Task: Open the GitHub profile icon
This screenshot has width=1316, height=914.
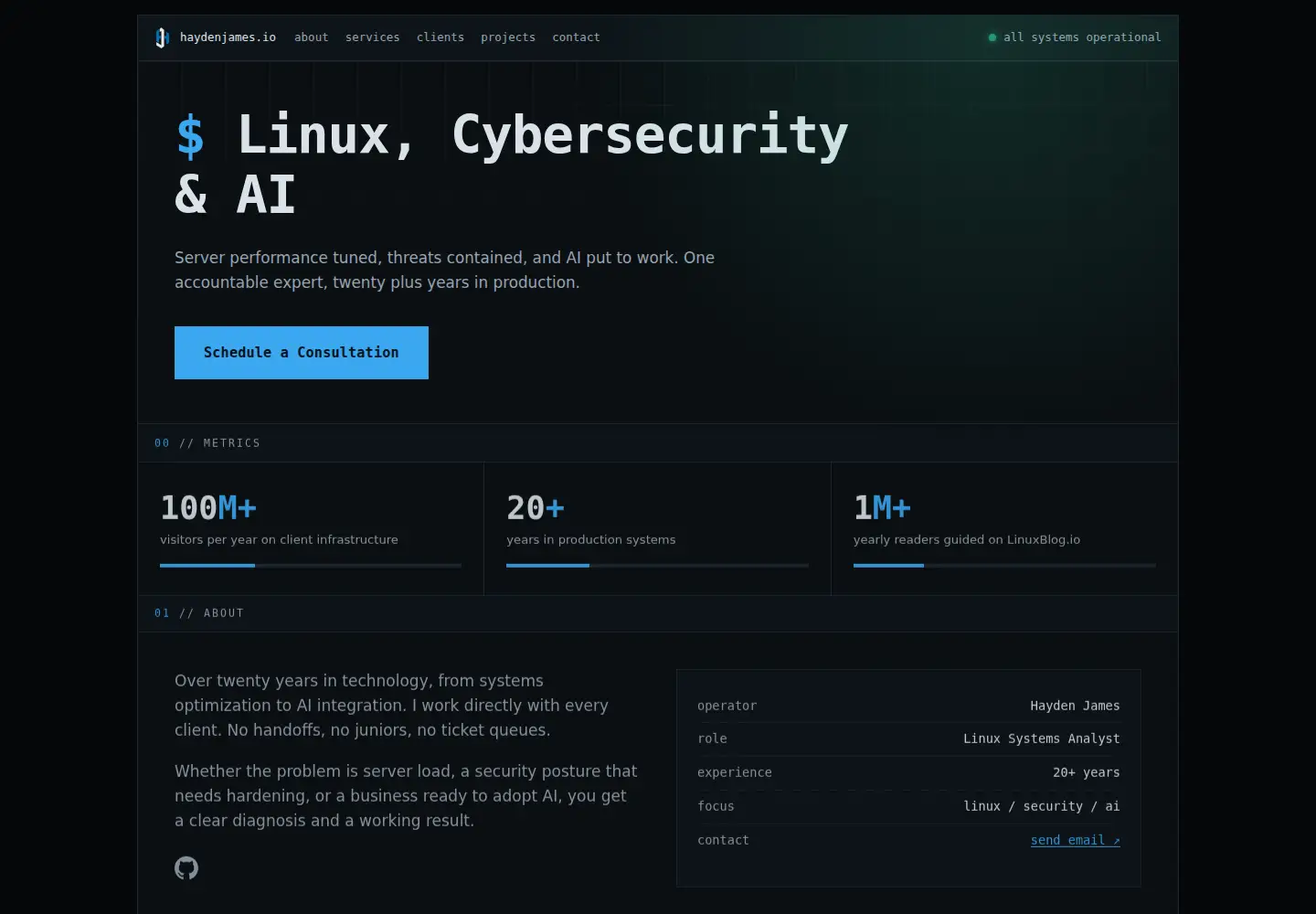Action: coord(186,867)
